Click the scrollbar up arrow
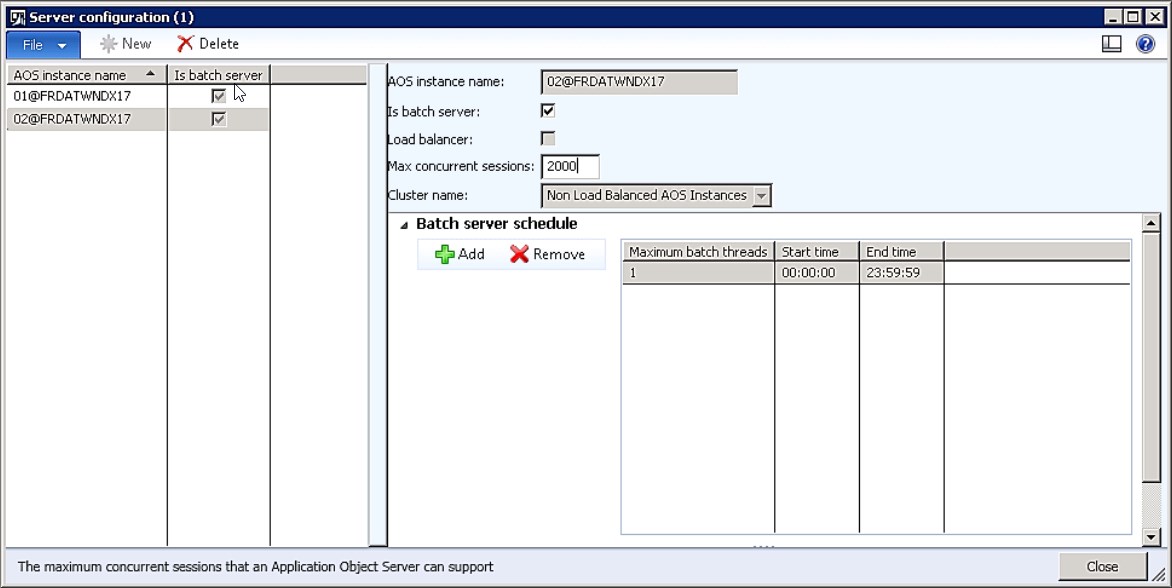The image size is (1172, 588). (1151, 223)
